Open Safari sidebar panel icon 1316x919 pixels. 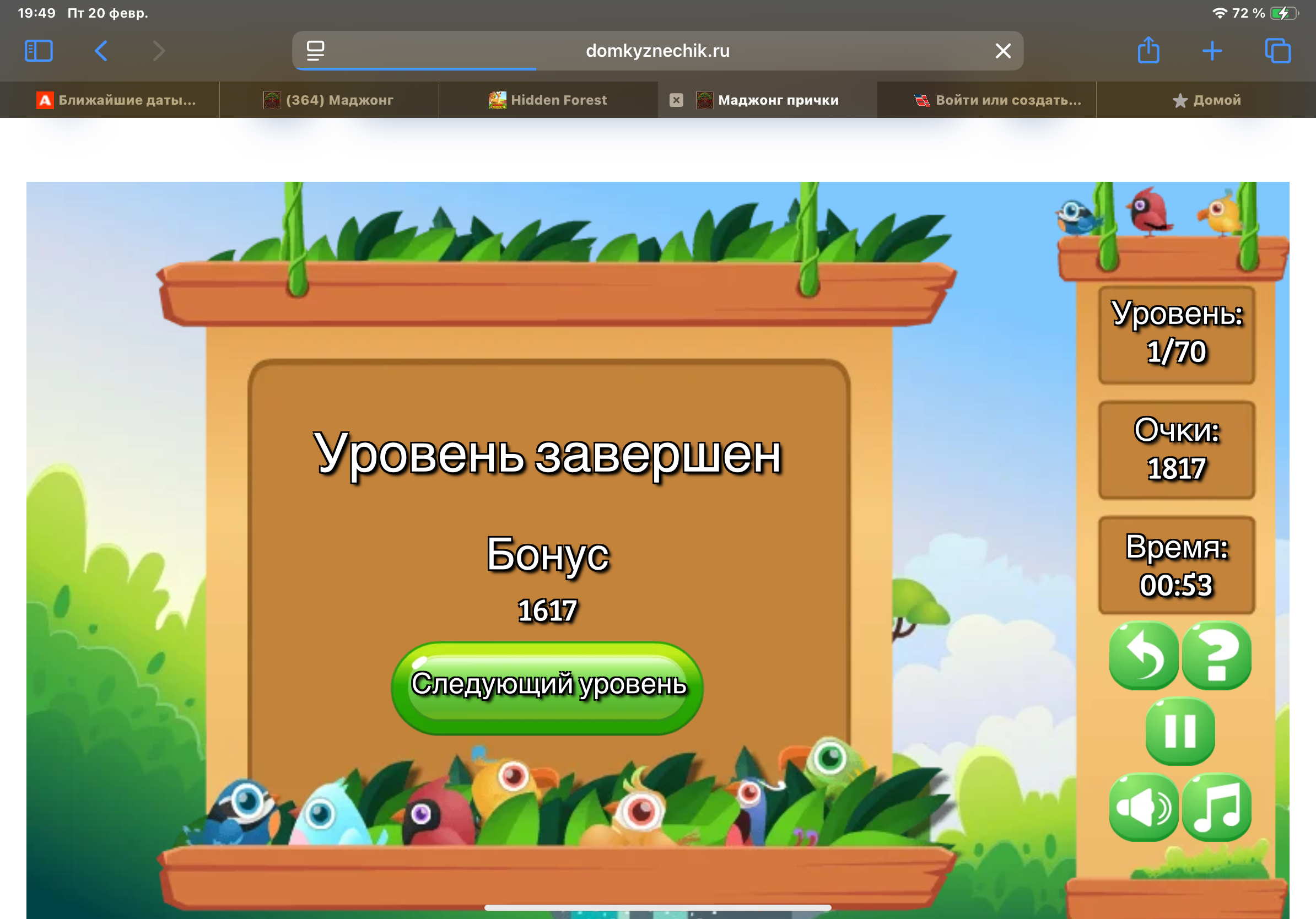(x=39, y=51)
